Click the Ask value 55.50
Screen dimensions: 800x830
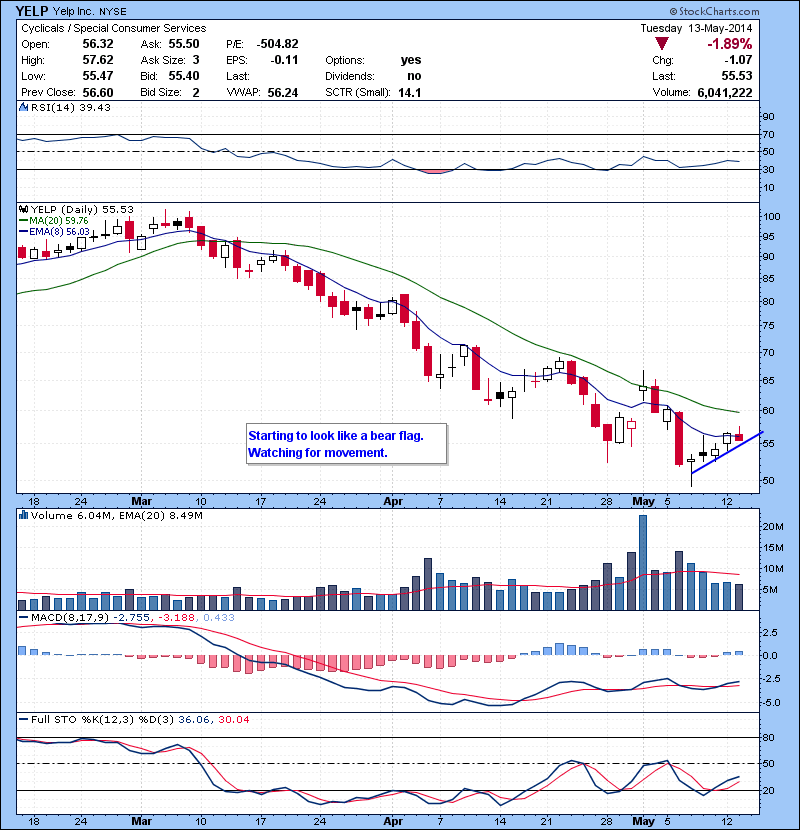[x=184, y=44]
